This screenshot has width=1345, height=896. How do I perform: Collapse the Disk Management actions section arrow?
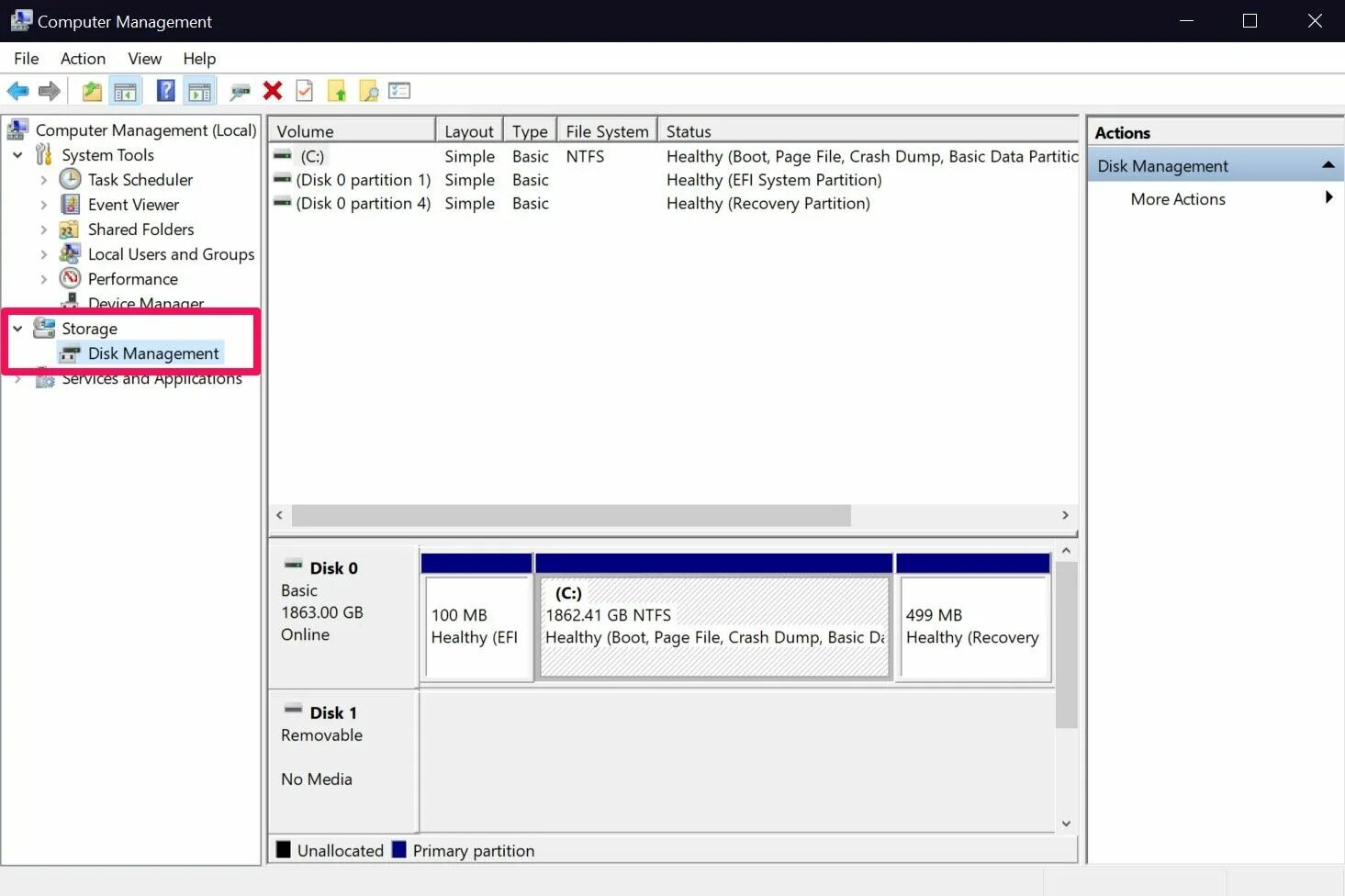[x=1328, y=164]
